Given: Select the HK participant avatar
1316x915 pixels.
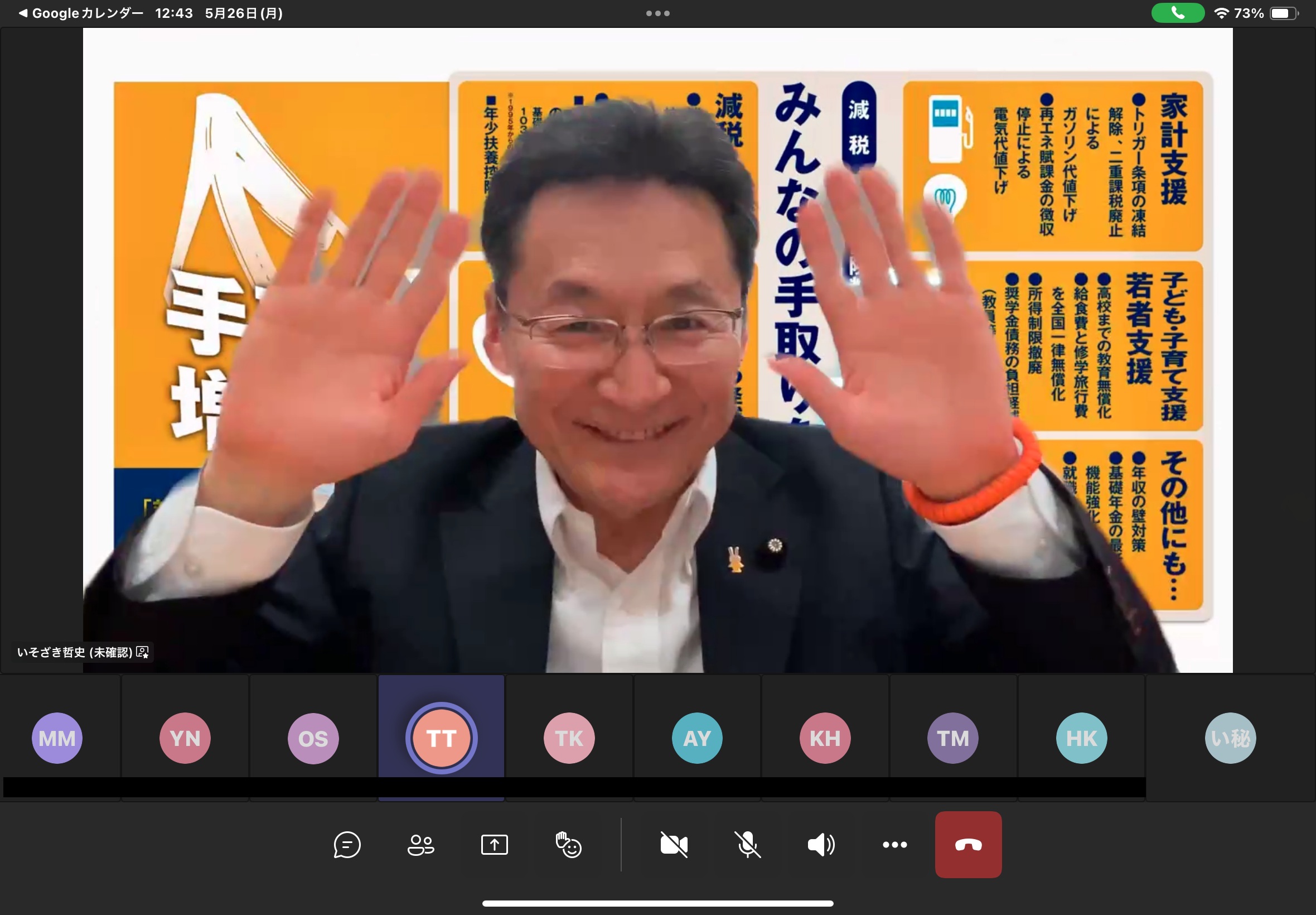Looking at the screenshot, I should [x=1081, y=738].
